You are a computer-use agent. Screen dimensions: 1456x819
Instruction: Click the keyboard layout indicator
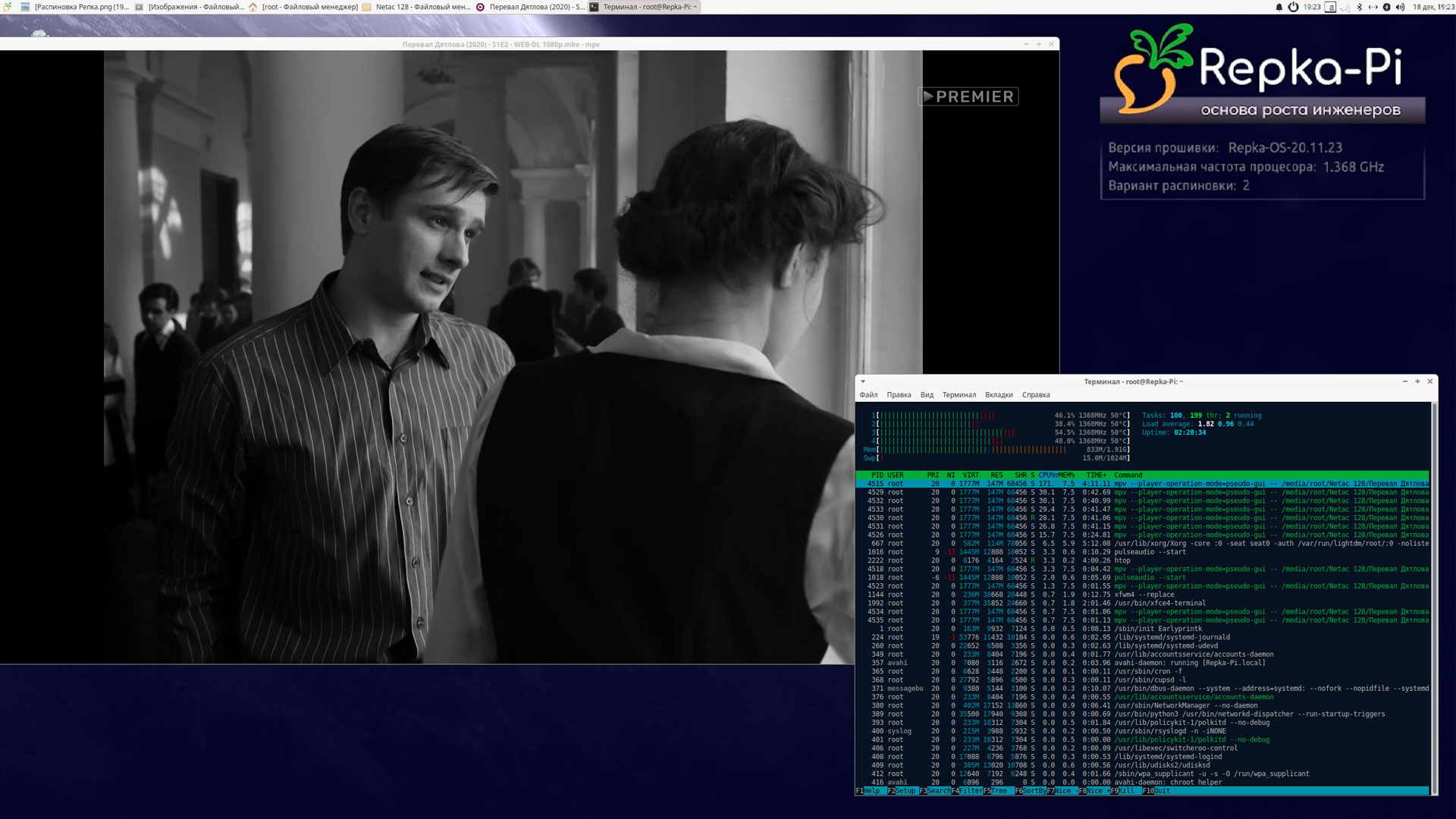pyautogui.click(x=1330, y=7)
